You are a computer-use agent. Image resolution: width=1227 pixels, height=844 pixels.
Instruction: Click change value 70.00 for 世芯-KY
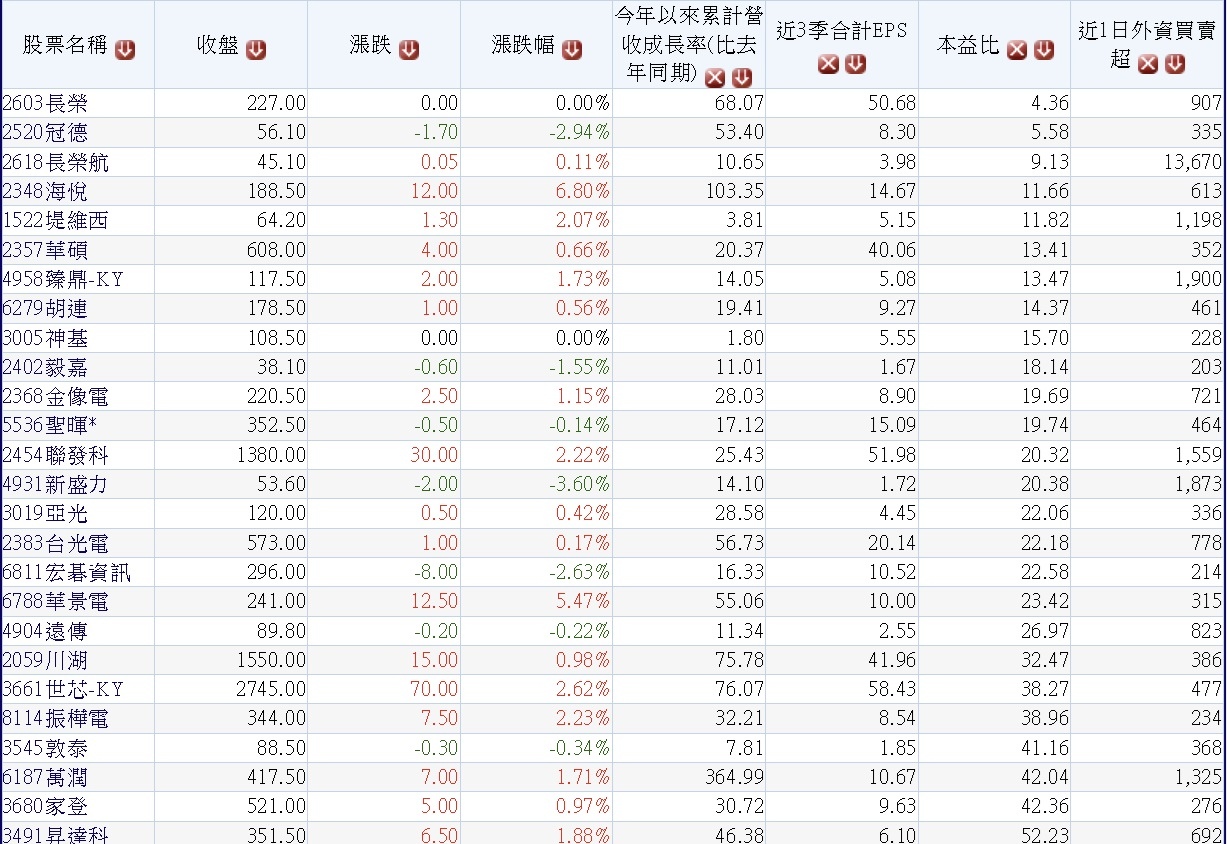tap(434, 690)
